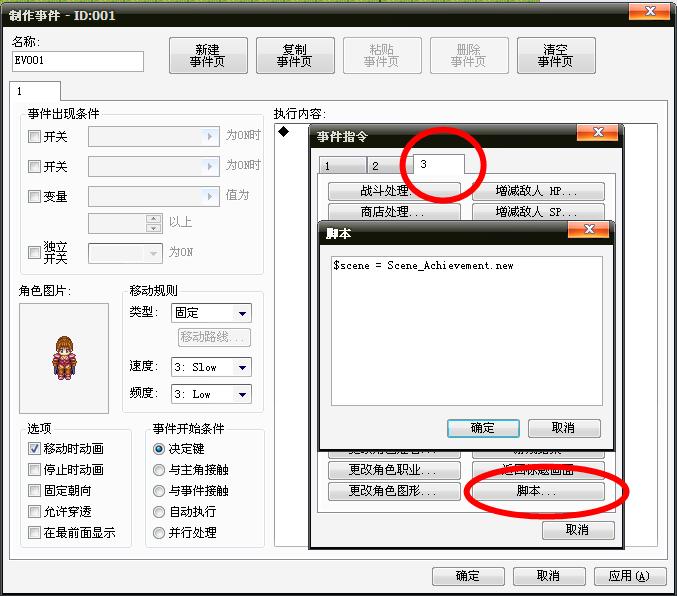
Task: Click the 粘贴事件页 button
Action: (382, 56)
